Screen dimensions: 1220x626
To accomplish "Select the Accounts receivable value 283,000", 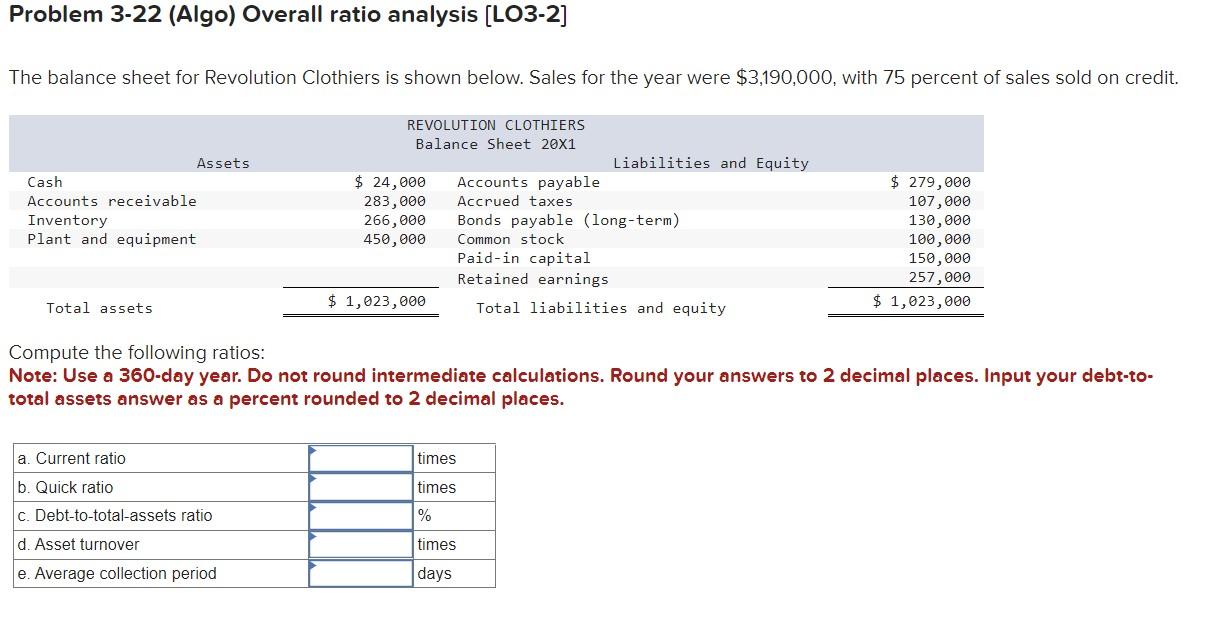I will point(398,200).
